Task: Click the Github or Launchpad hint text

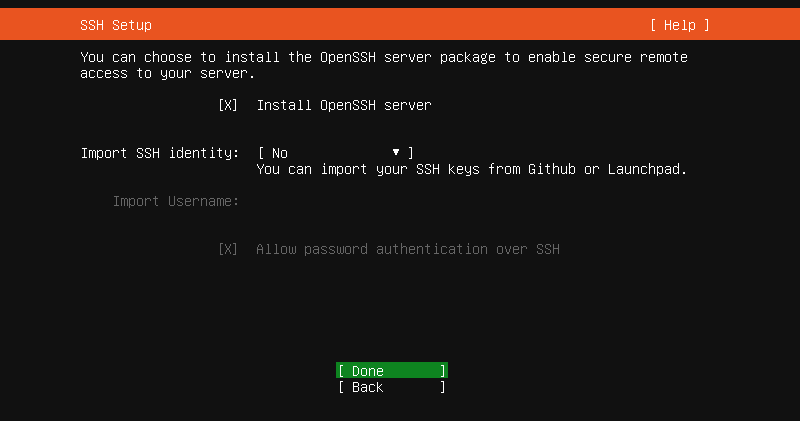Action: point(472,169)
